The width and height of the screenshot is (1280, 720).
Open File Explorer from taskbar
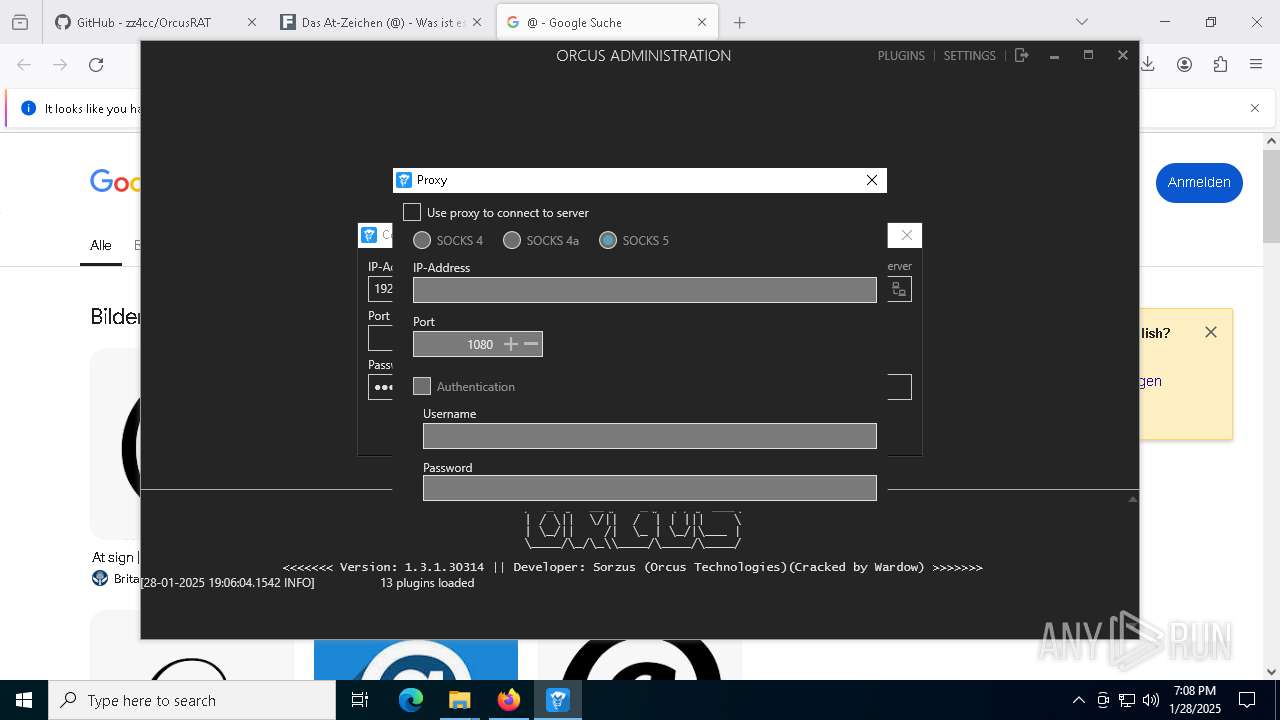[459, 700]
